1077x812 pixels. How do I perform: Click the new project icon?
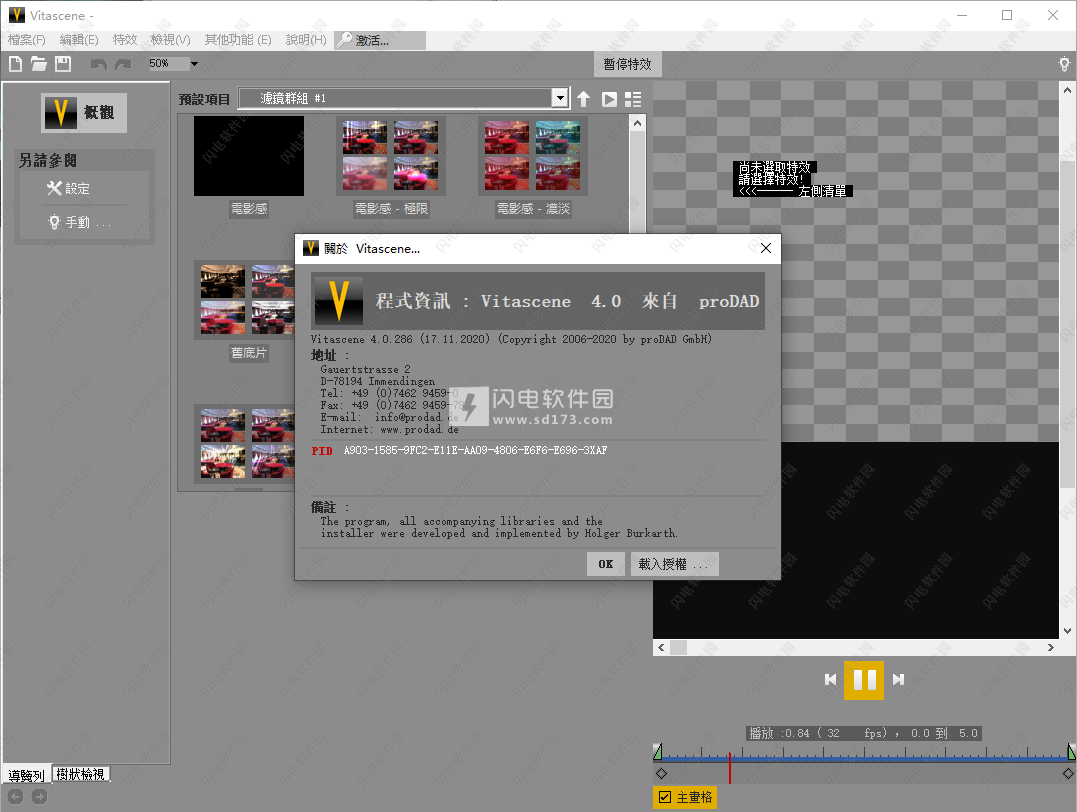pos(15,64)
